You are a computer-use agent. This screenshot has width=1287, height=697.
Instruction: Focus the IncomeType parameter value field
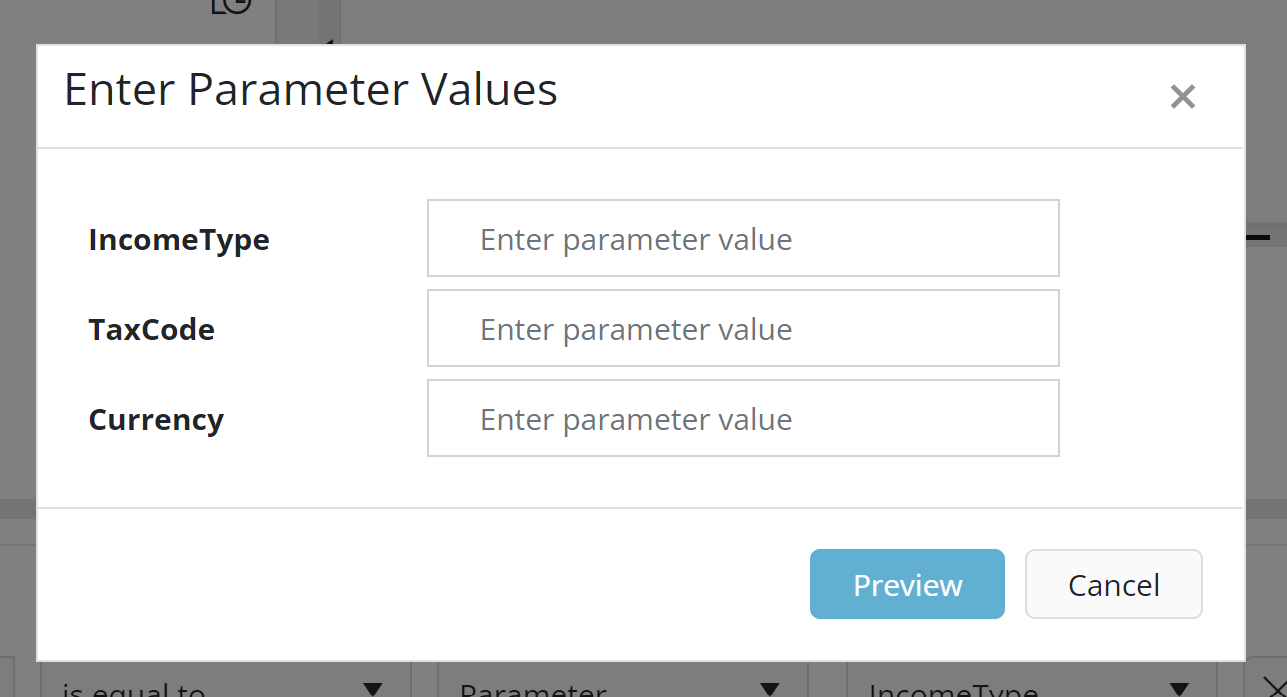tap(742, 238)
